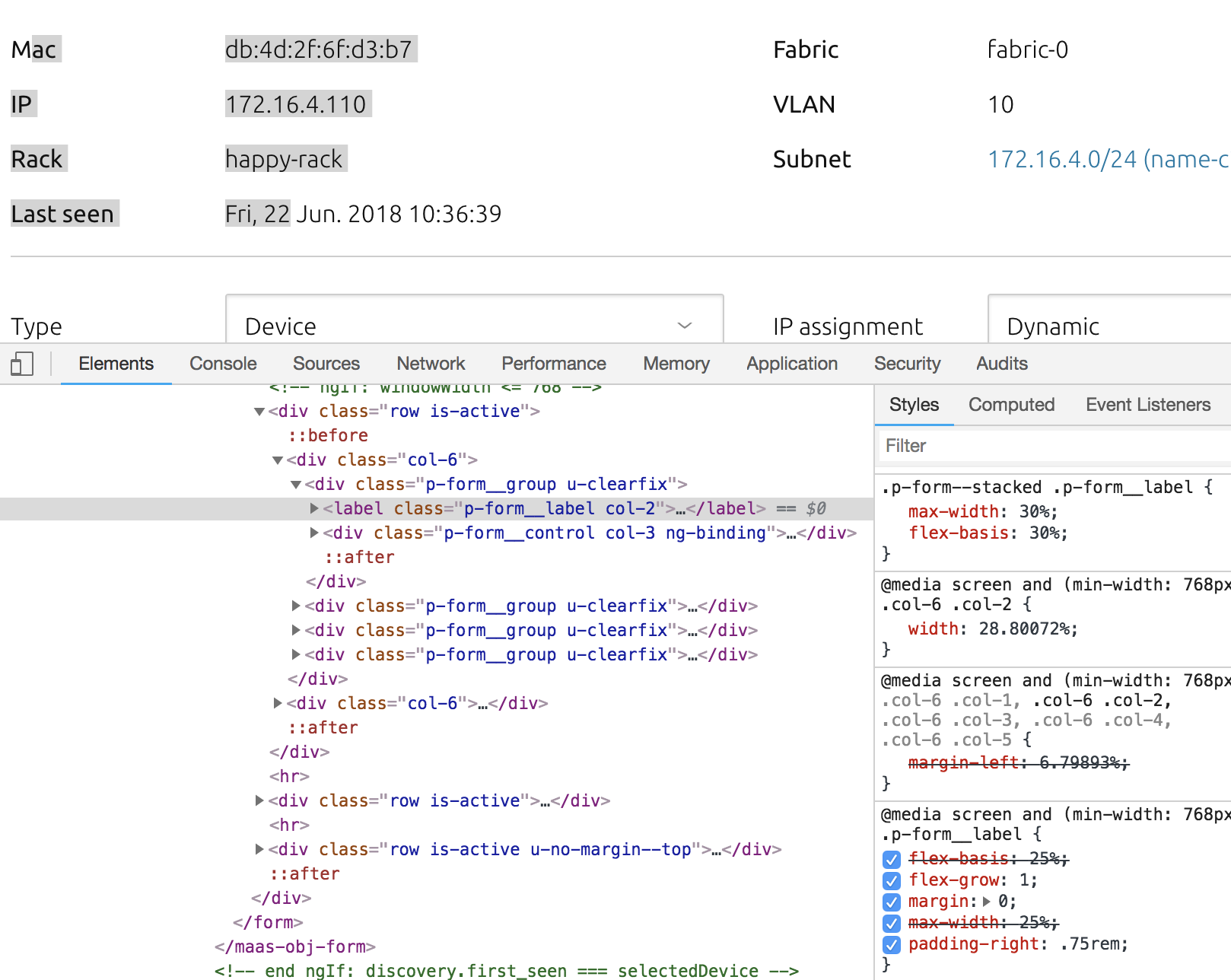
Task: Open the Sources tab
Action: [326, 364]
